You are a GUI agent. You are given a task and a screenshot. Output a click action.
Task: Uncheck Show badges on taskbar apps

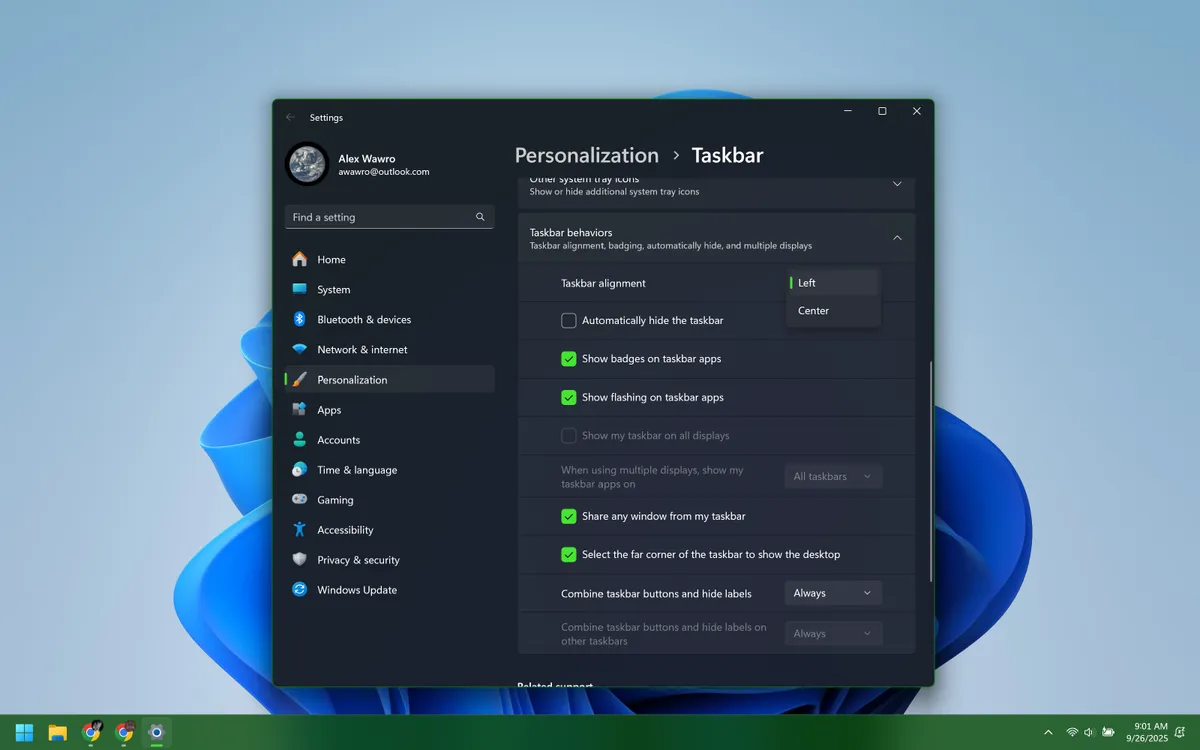click(569, 358)
